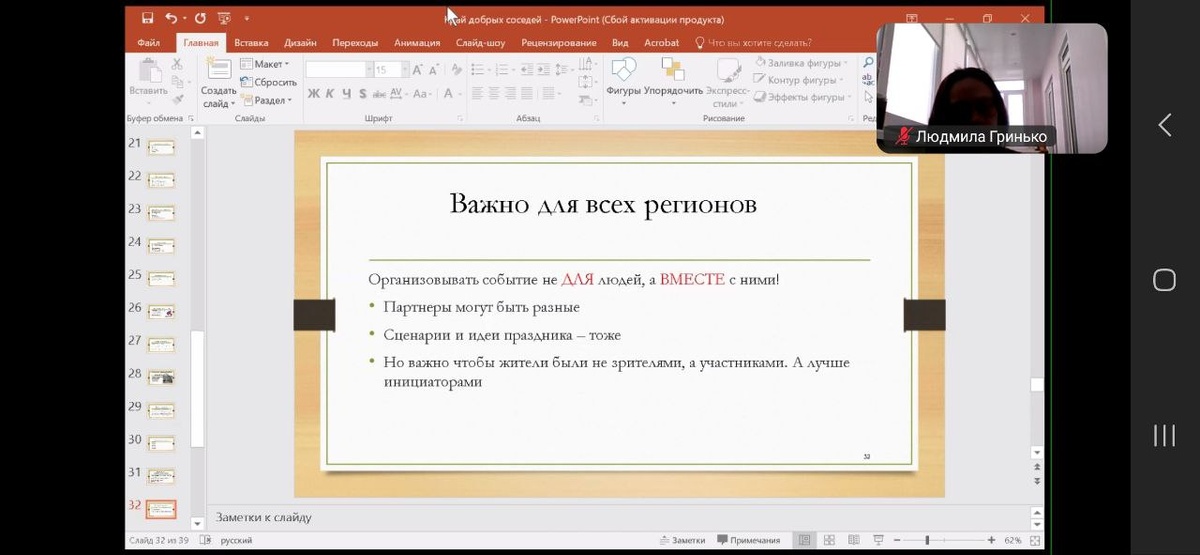Save the presentation with the floppy disk icon

(x=147, y=18)
